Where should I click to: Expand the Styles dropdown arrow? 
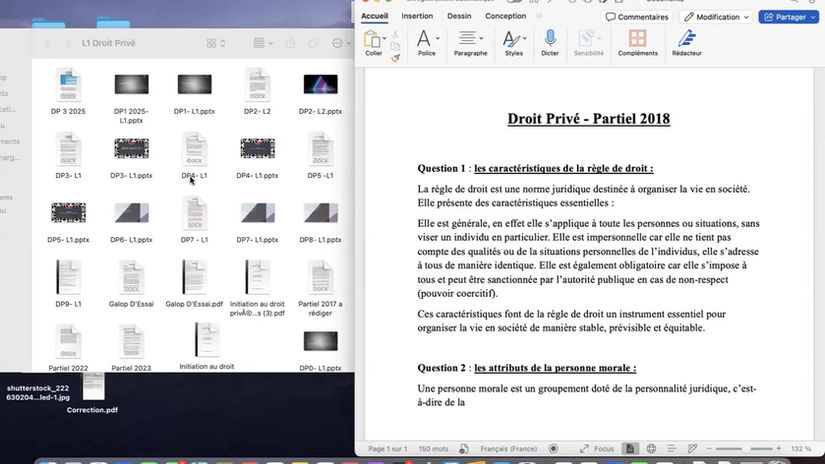525,38
